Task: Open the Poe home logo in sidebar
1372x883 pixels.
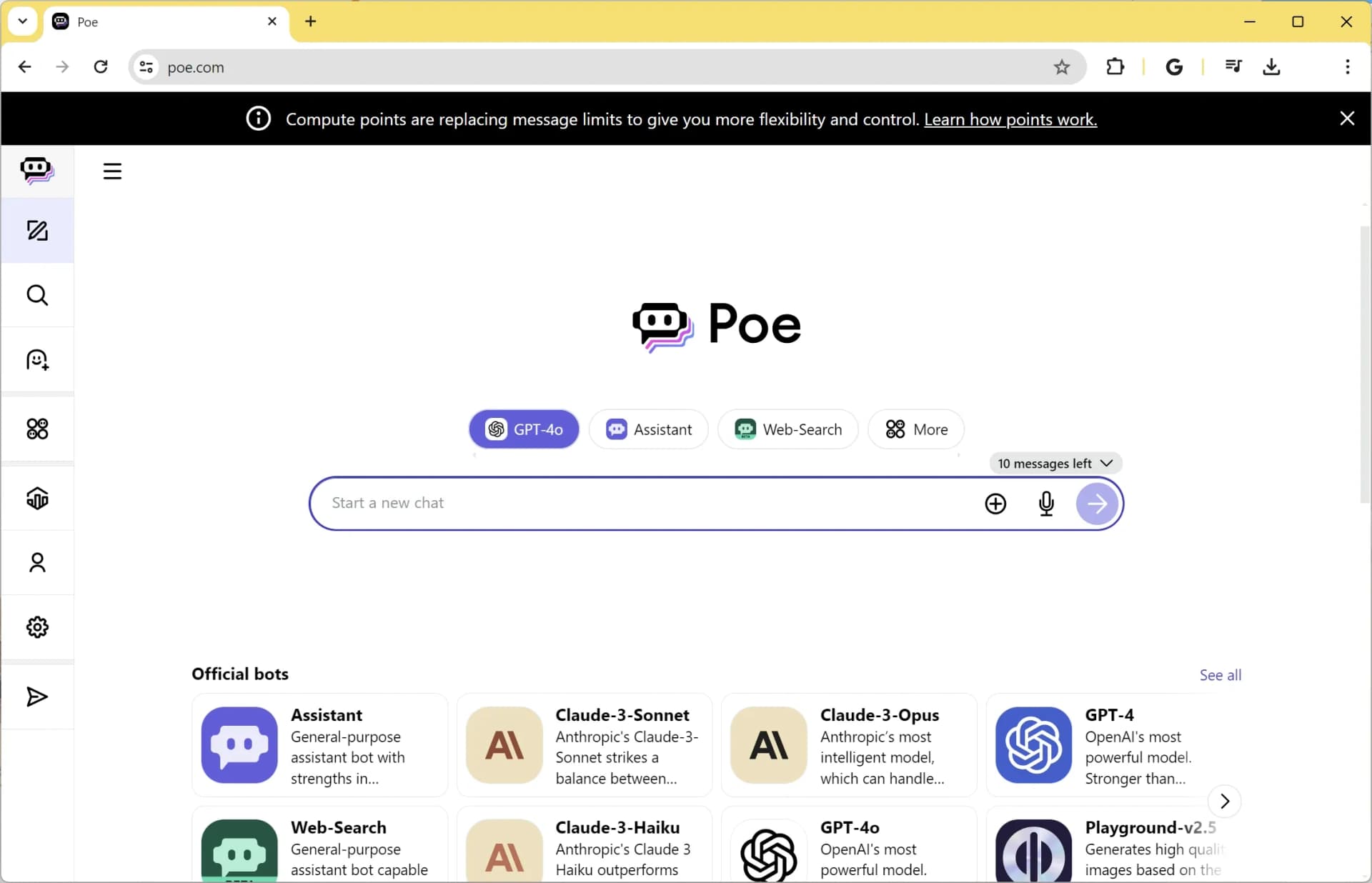Action: (x=37, y=170)
